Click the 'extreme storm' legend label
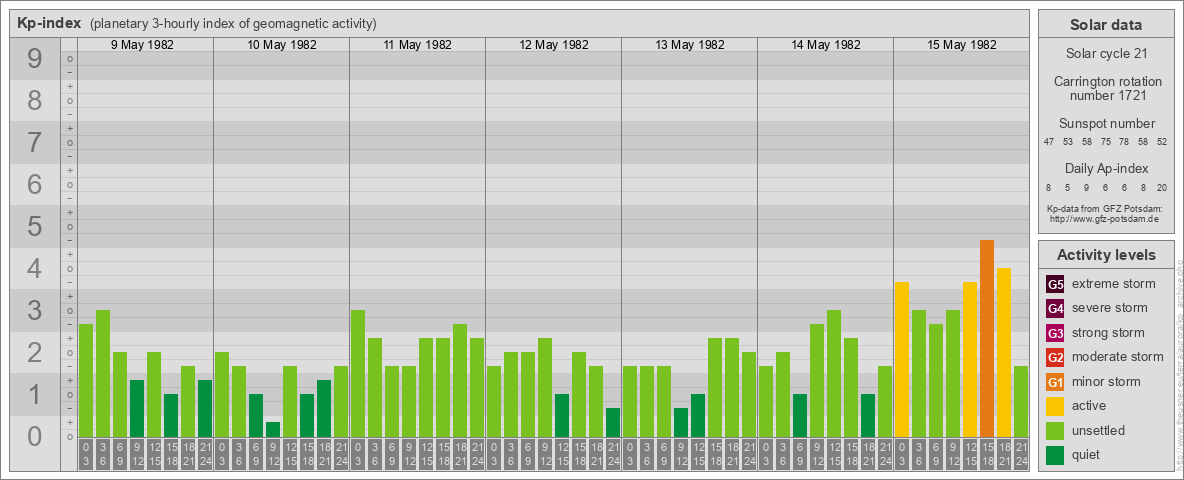 [1114, 285]
